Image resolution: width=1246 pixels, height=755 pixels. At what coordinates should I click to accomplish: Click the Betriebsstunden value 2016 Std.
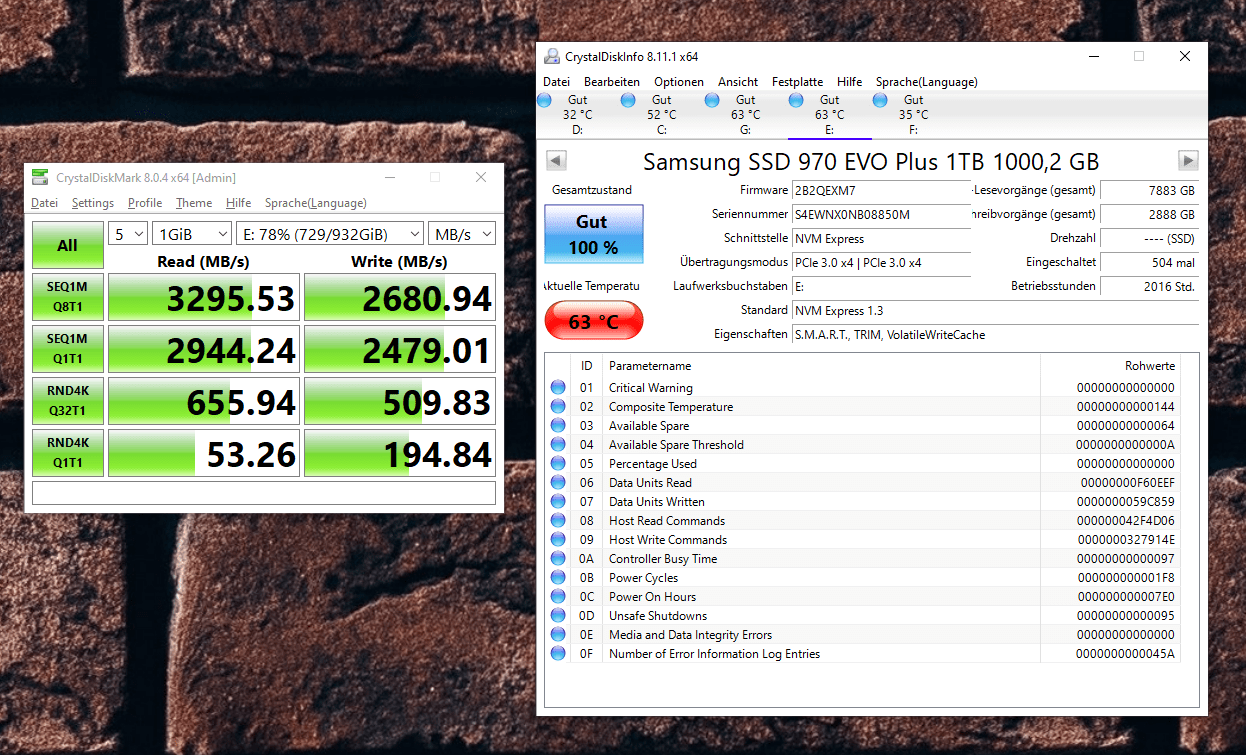[x=1149, y=286]
